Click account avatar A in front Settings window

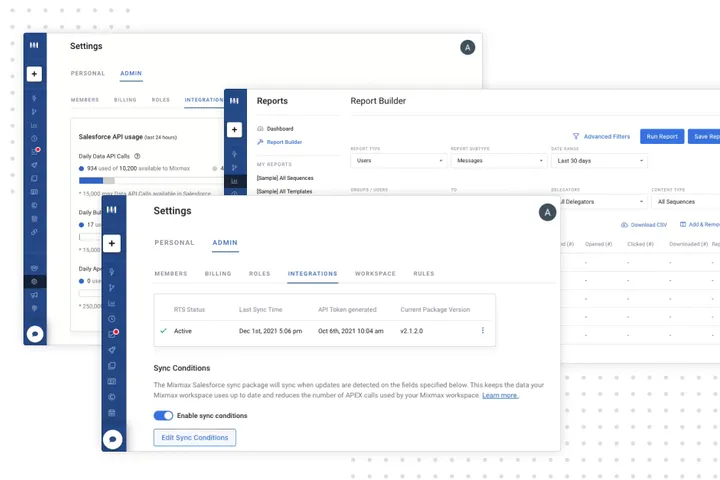coord(547,212)
